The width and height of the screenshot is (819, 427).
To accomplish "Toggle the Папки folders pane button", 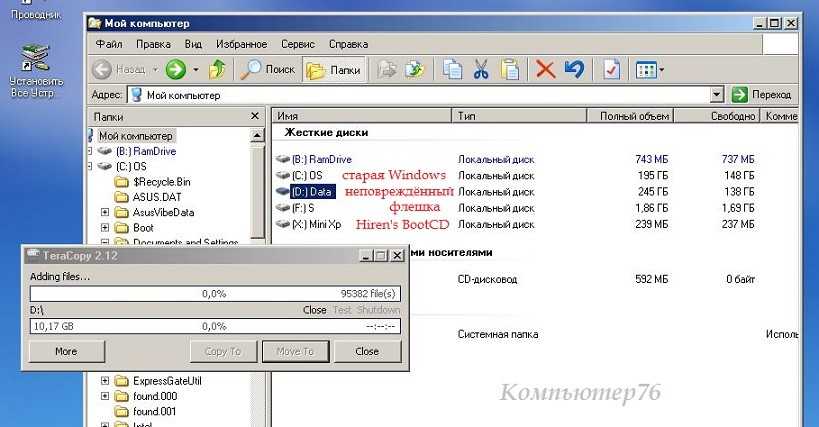I will [x=333, y=69].
